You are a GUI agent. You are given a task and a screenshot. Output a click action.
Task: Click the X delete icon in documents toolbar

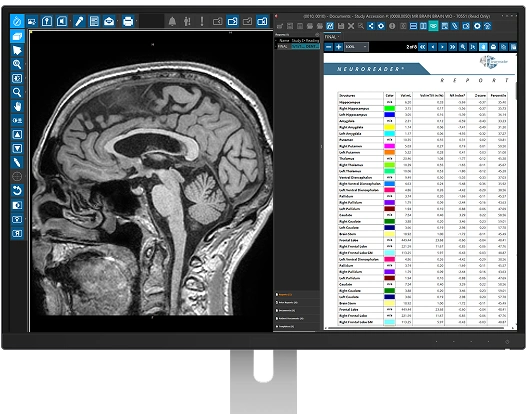tap(351, 26)
